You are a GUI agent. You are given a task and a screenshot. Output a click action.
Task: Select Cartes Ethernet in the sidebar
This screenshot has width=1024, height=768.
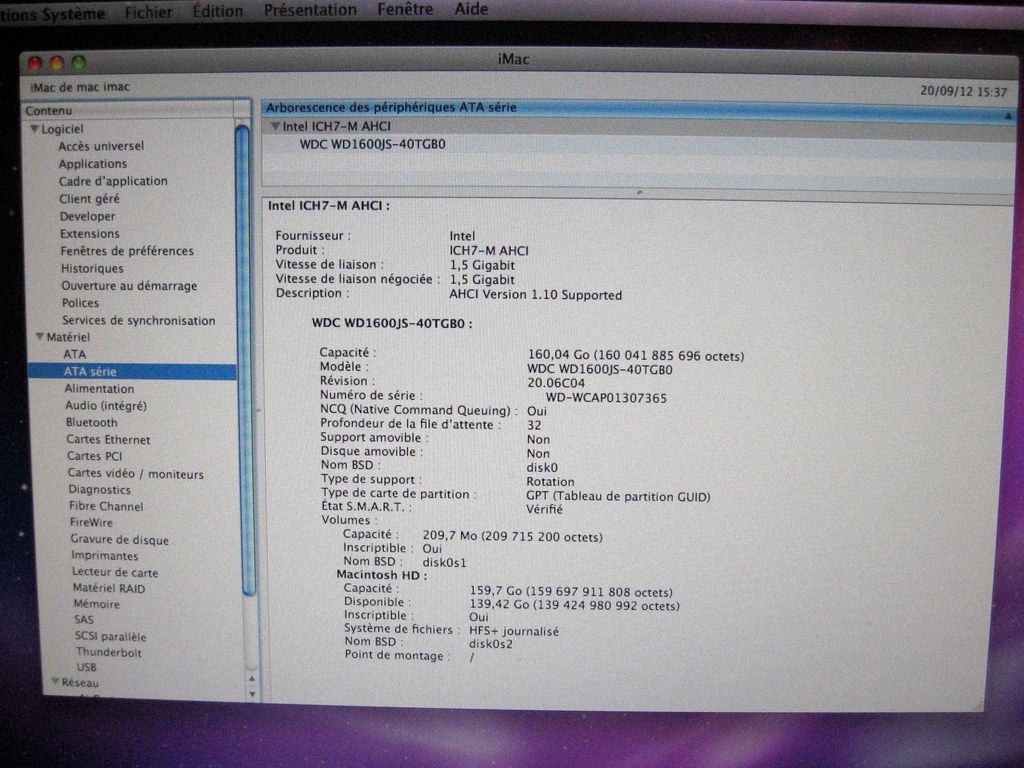(x=108, y=440)
